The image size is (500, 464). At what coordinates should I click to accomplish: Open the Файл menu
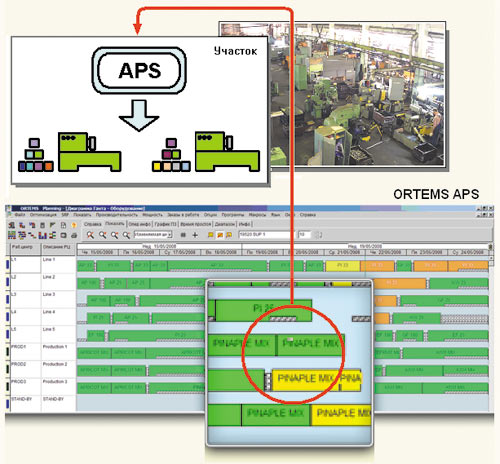(20, 215)
